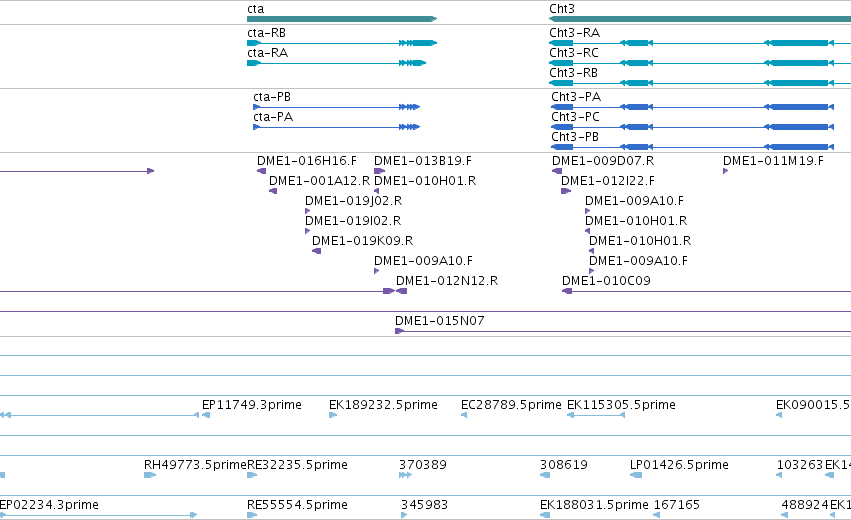
Task: Select the LP01426.5prime label
Action: pos(679,465)
